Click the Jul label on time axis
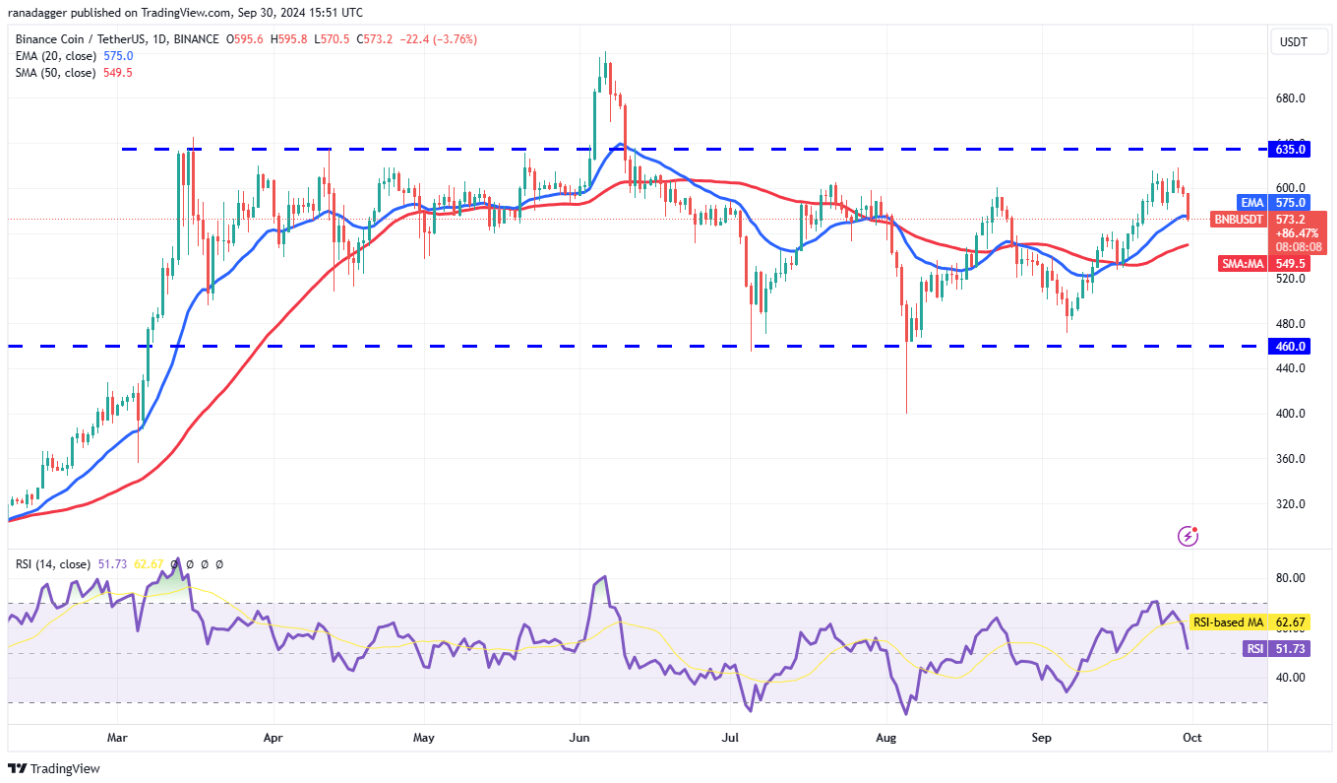The image size is (1337, 783). pos(730,738)
